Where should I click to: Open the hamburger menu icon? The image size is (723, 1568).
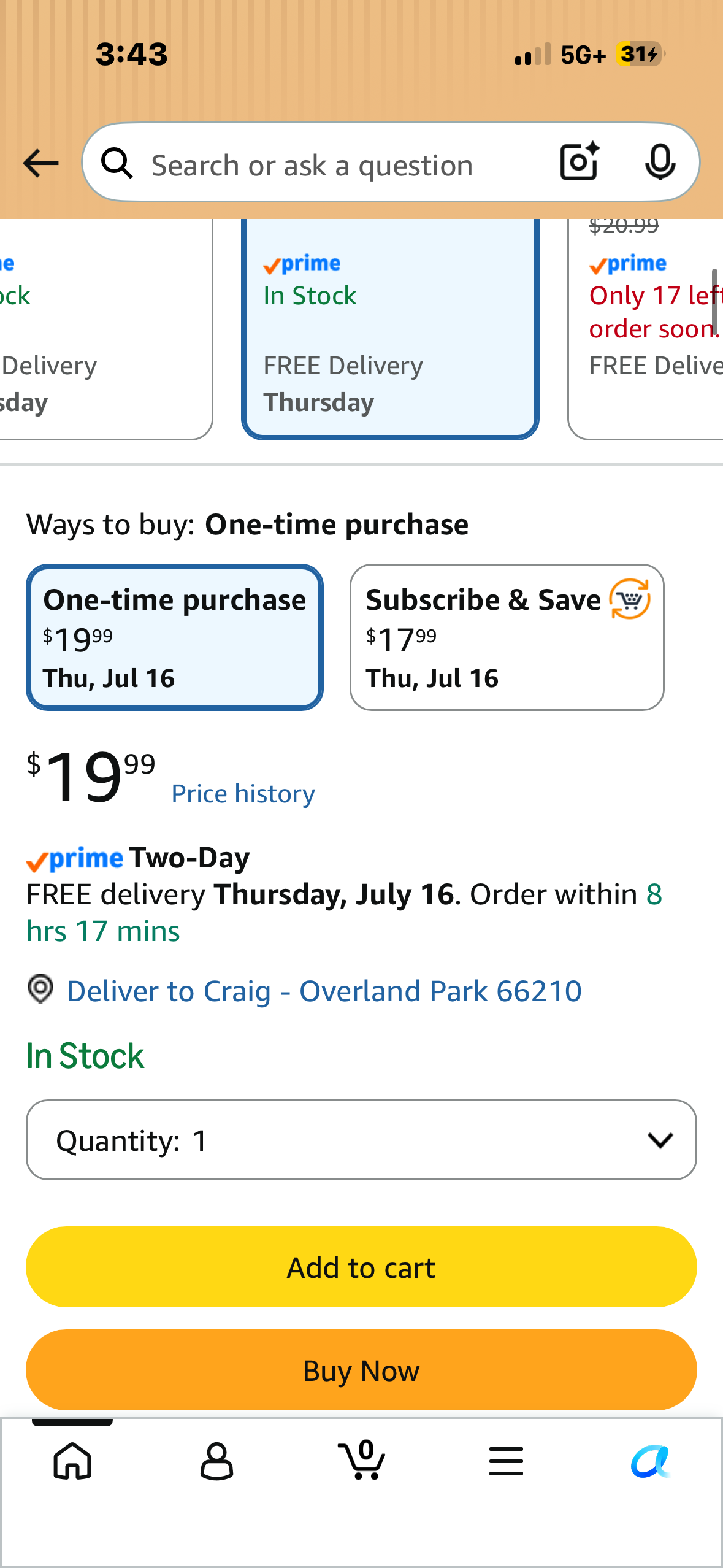pos(506,1461)
